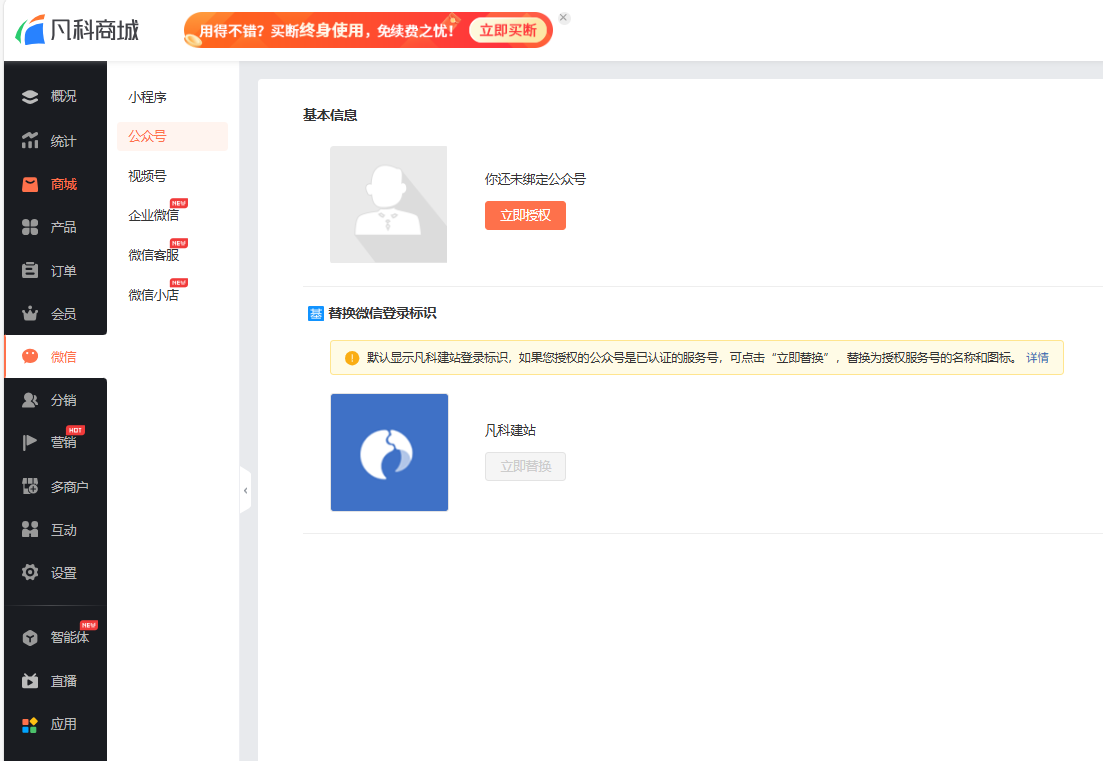This screenshot has height=761, width=1103.
Task: Close the promotional banner
Action: tap(563, 18)
